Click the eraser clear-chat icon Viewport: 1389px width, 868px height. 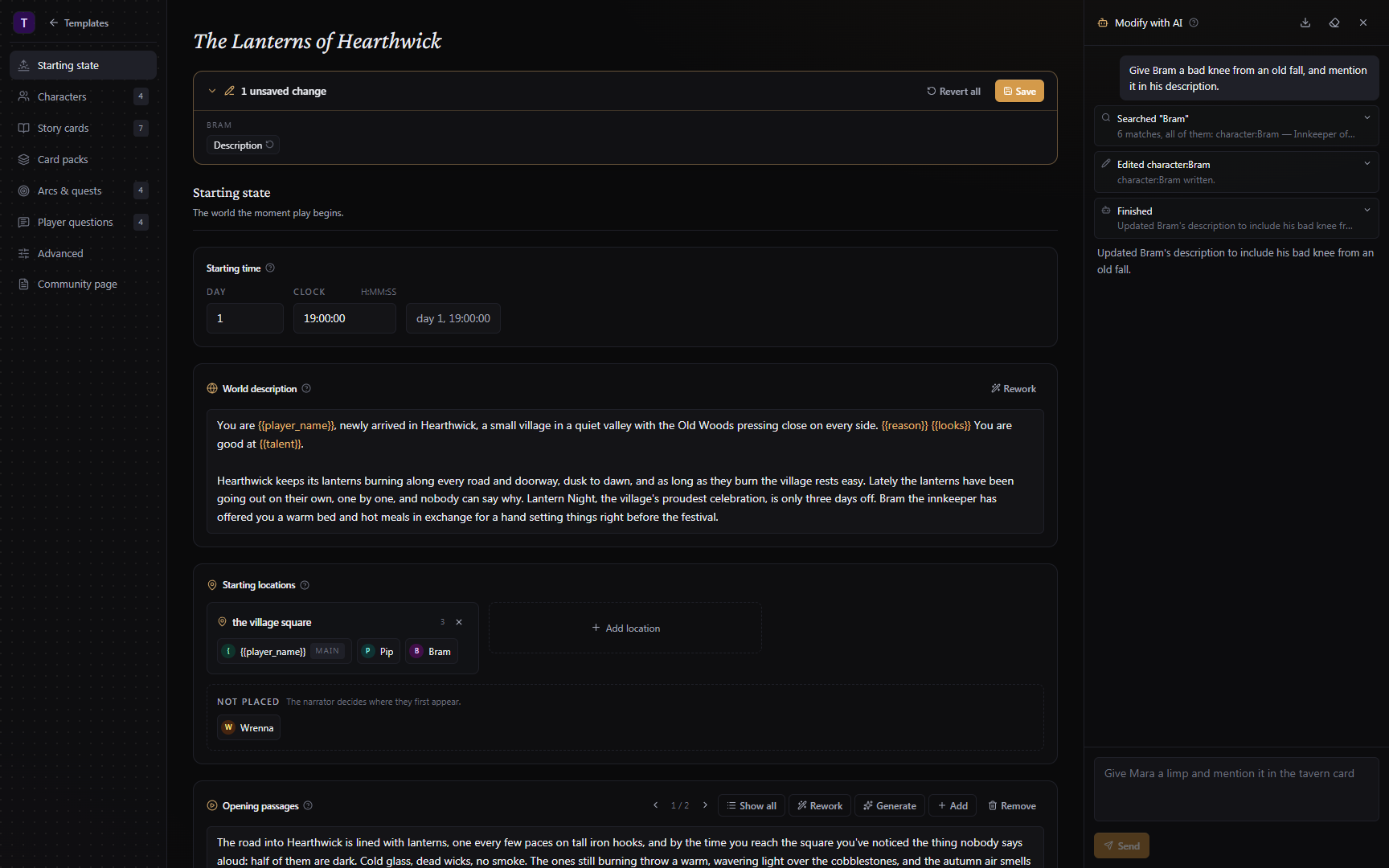click(1334, 23)
